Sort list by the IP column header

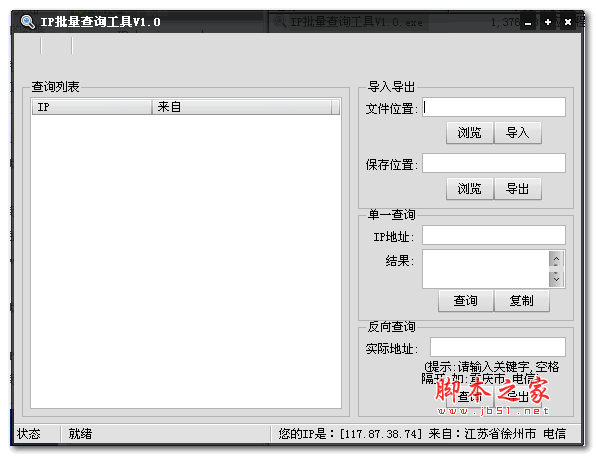tap(92, 107)
